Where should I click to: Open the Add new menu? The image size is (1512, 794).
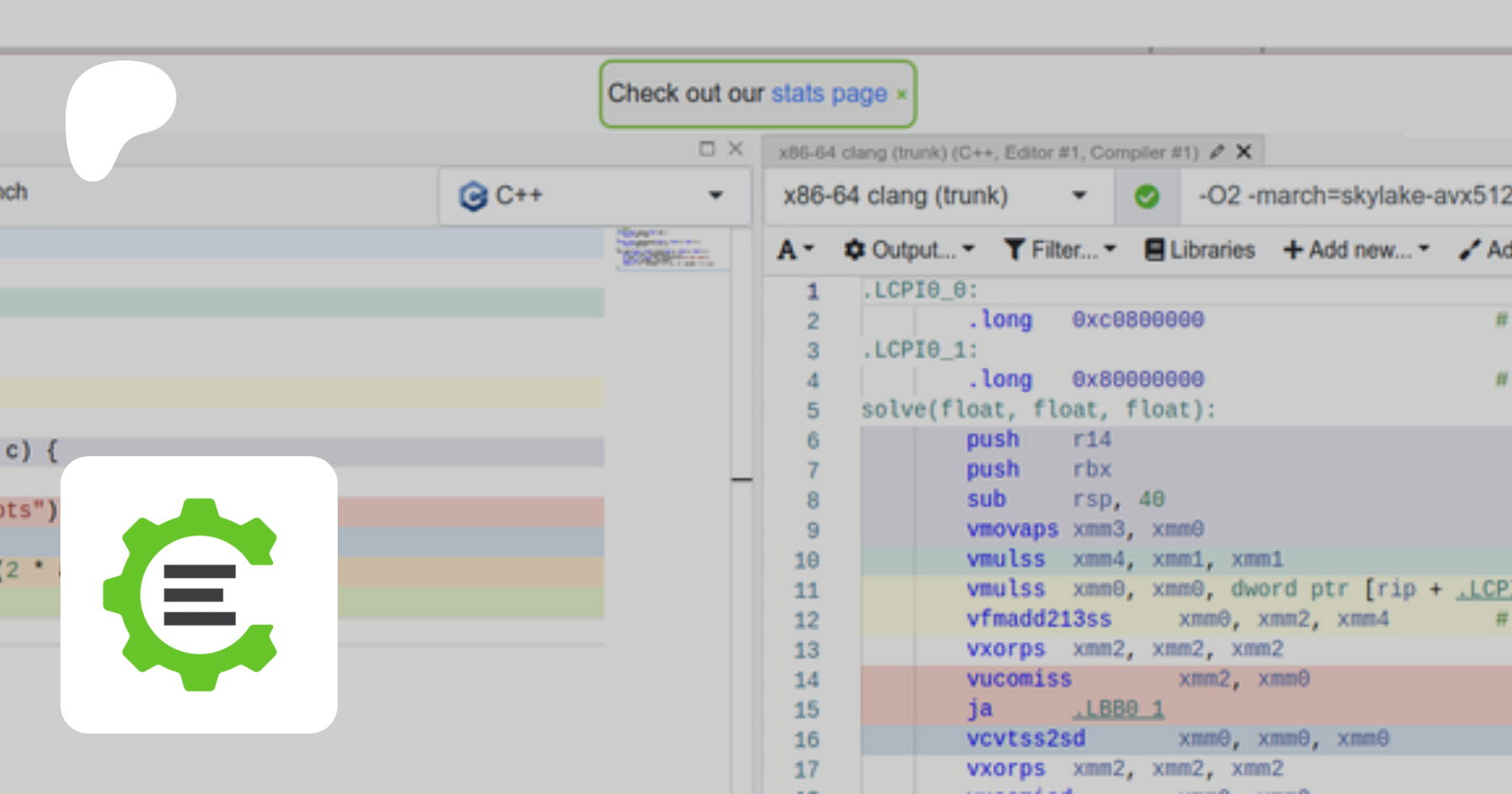[x=1356, y=250]
